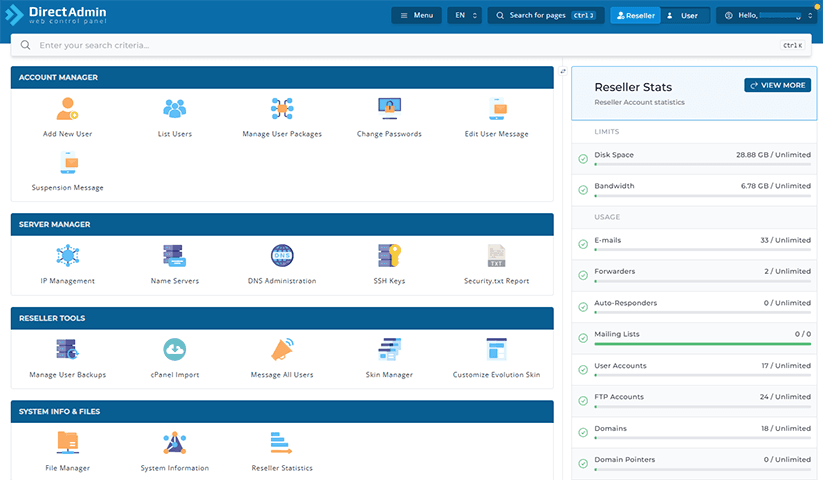Open IP Management icon
823x480 pixels.
tap(68, 255)
